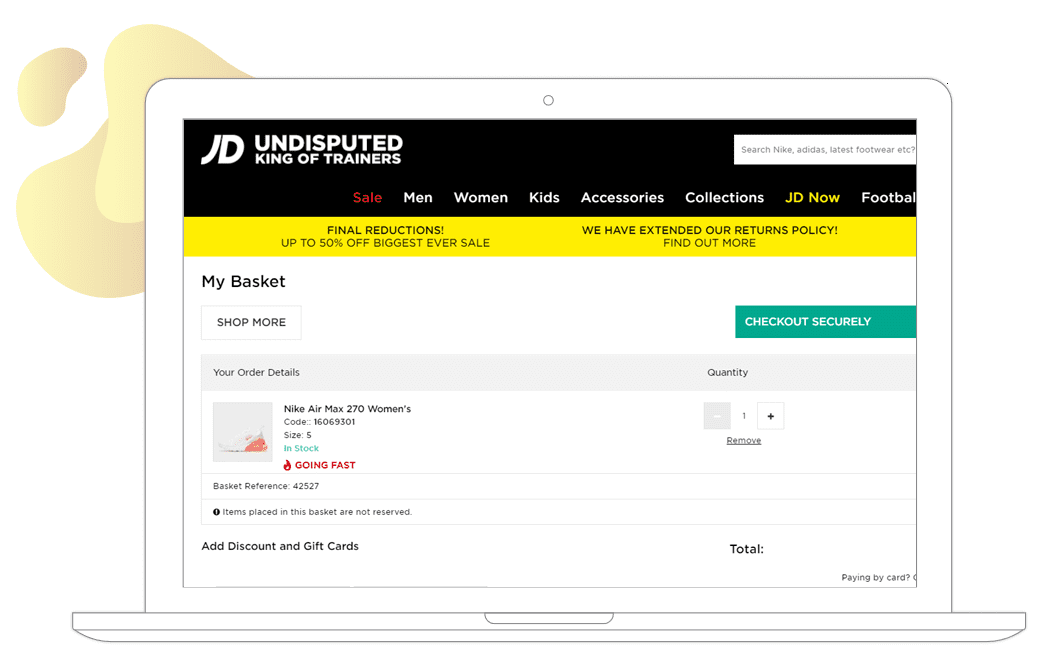The height and width of the screenshot is (652, 1044).
Task: Click the In Stock label
Action: tap(301, 449)
